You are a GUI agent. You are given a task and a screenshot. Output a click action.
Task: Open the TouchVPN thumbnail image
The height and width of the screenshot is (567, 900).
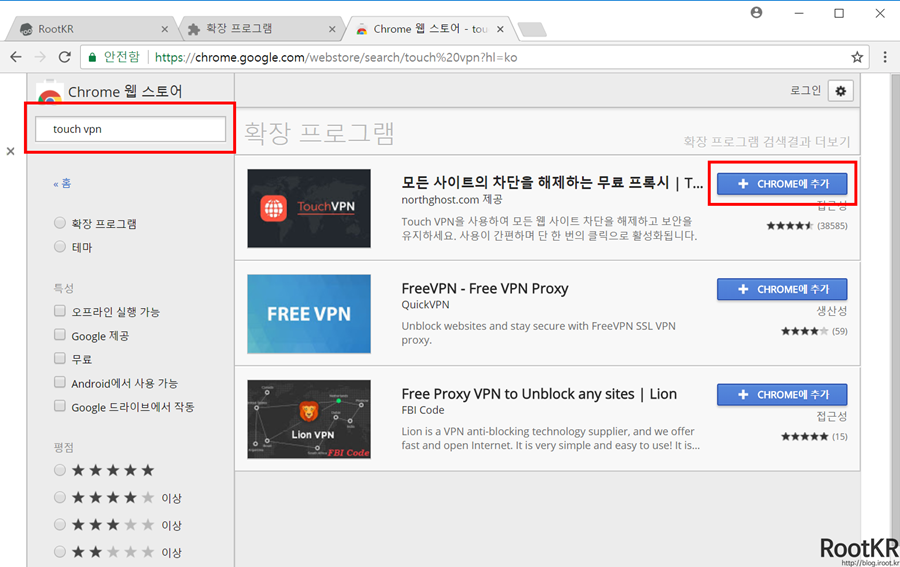coord(309,208)
